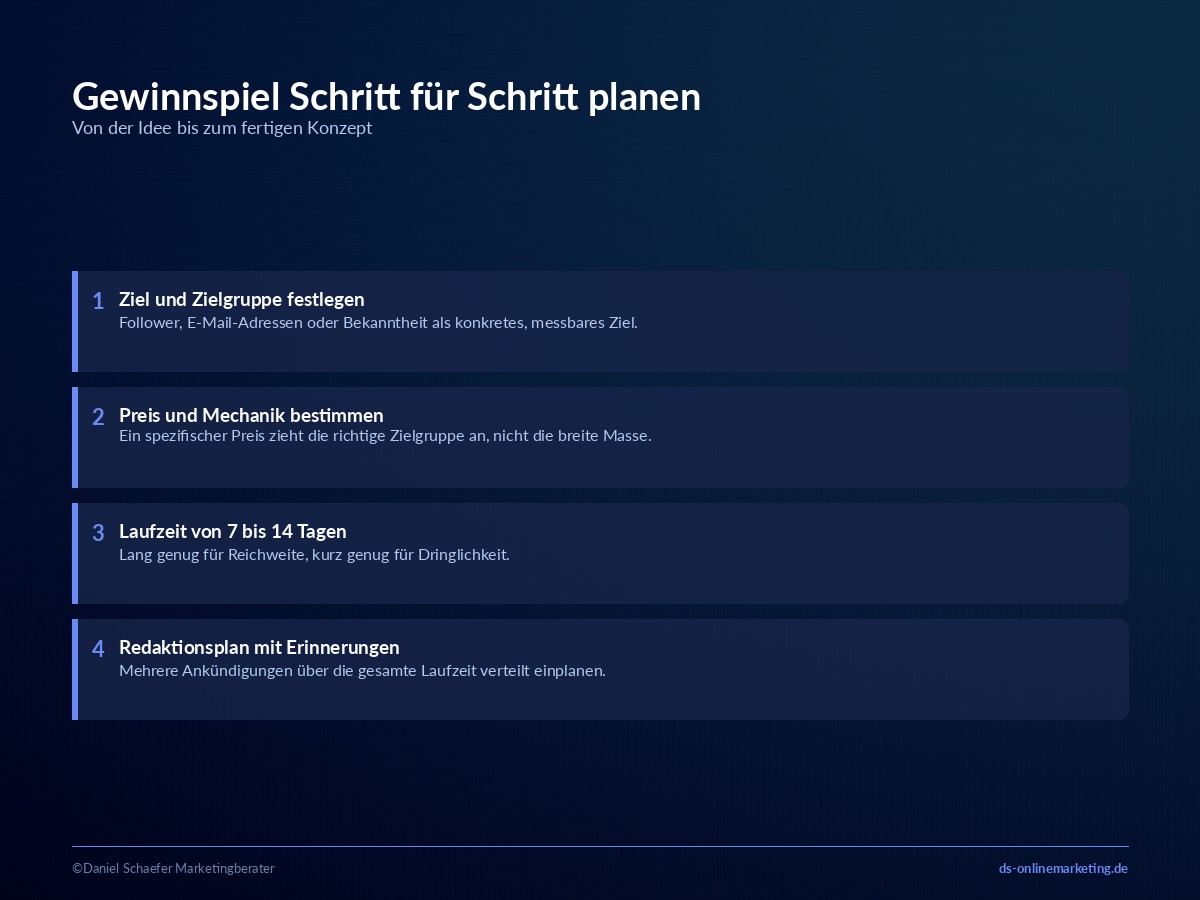Click the copyright text 'Daniel Schaefer Marketingberater'

[x=173, y=868]
